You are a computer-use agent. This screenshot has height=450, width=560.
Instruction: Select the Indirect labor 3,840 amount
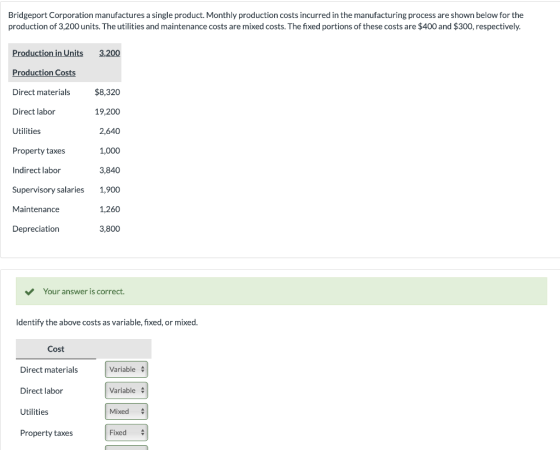pyautogui.click(x=110, y=170)
